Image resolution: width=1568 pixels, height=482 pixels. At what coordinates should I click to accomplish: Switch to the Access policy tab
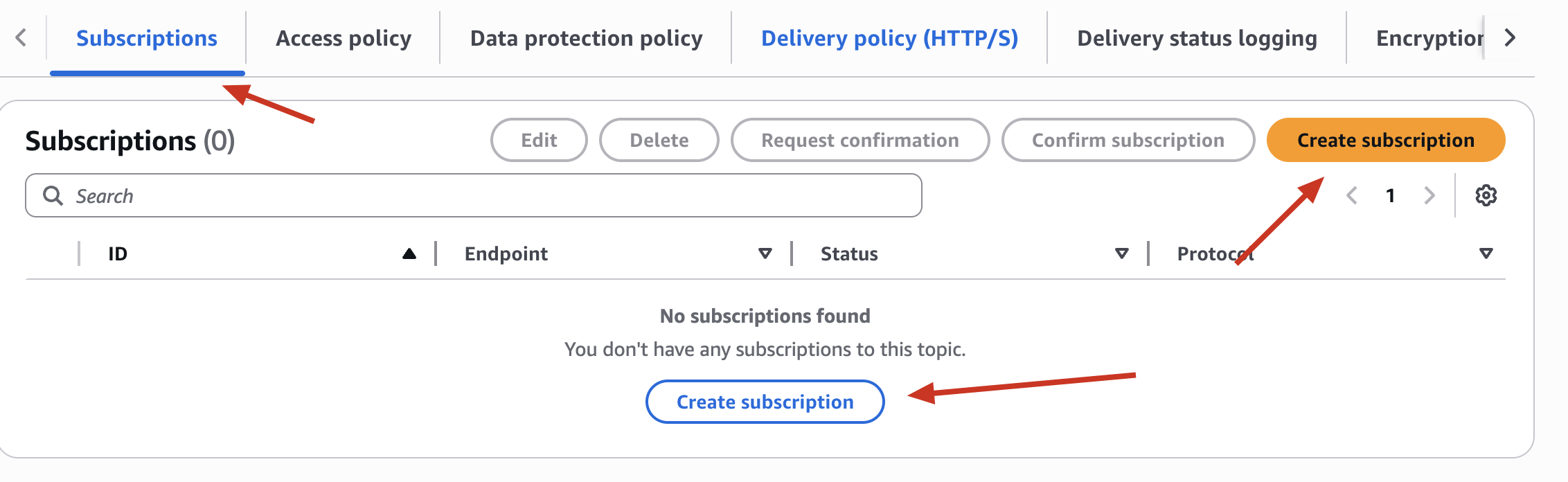point(344,38)
